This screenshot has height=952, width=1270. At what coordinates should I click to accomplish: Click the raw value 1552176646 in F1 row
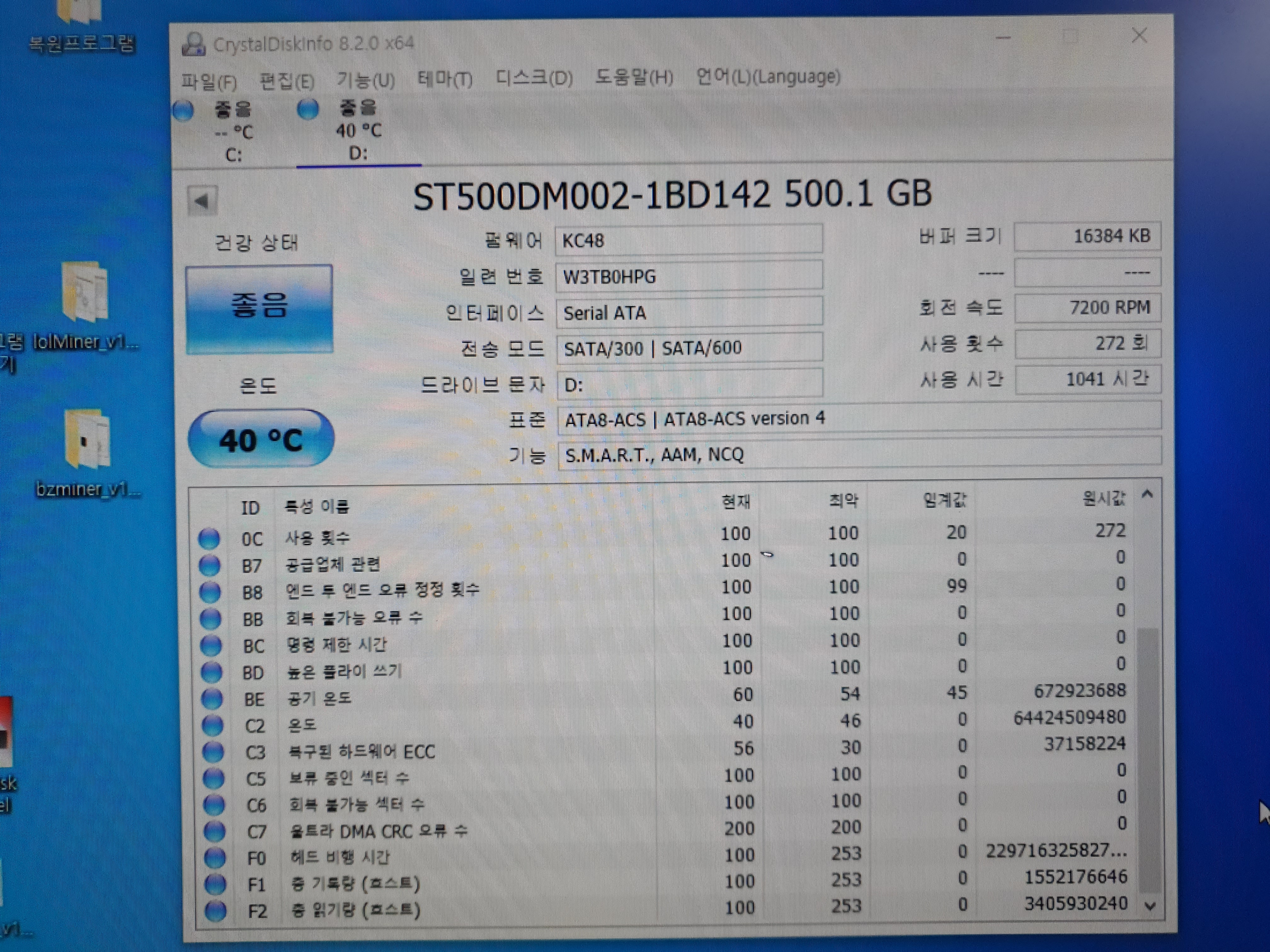tap(1077, 877)
